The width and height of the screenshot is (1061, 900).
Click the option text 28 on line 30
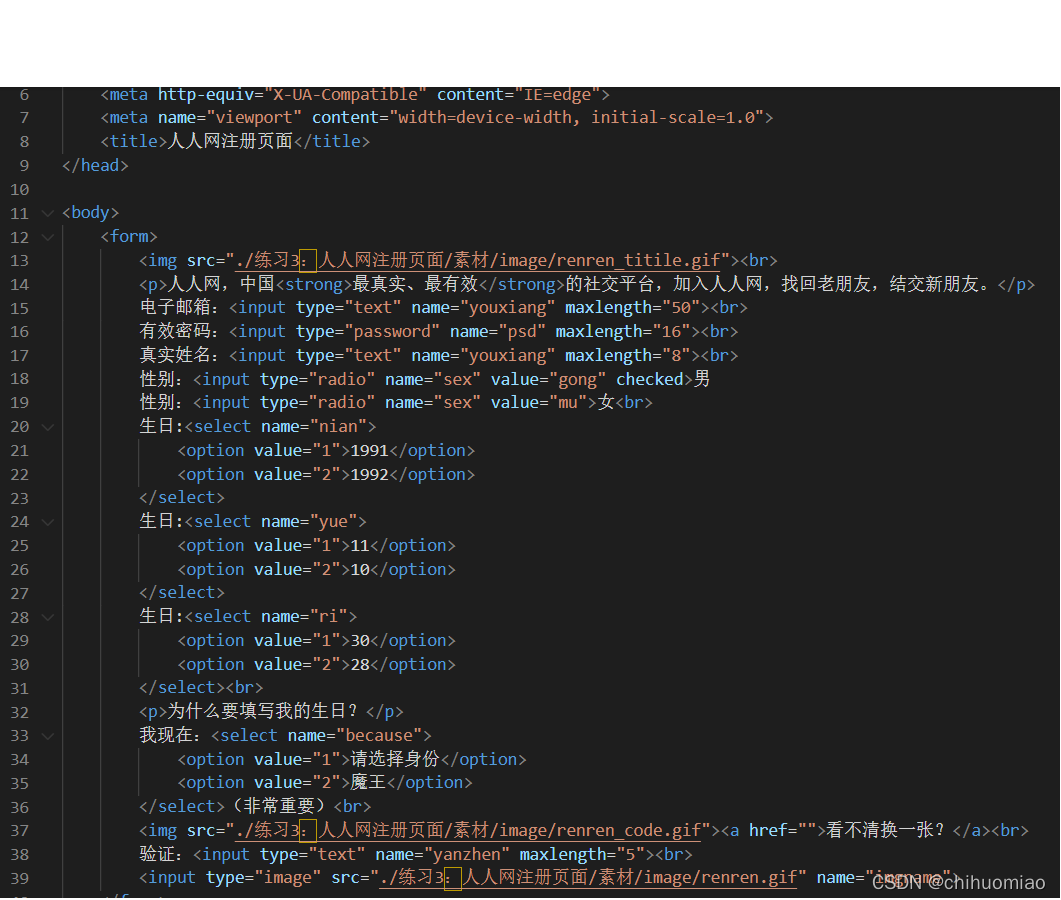(360, 665)
